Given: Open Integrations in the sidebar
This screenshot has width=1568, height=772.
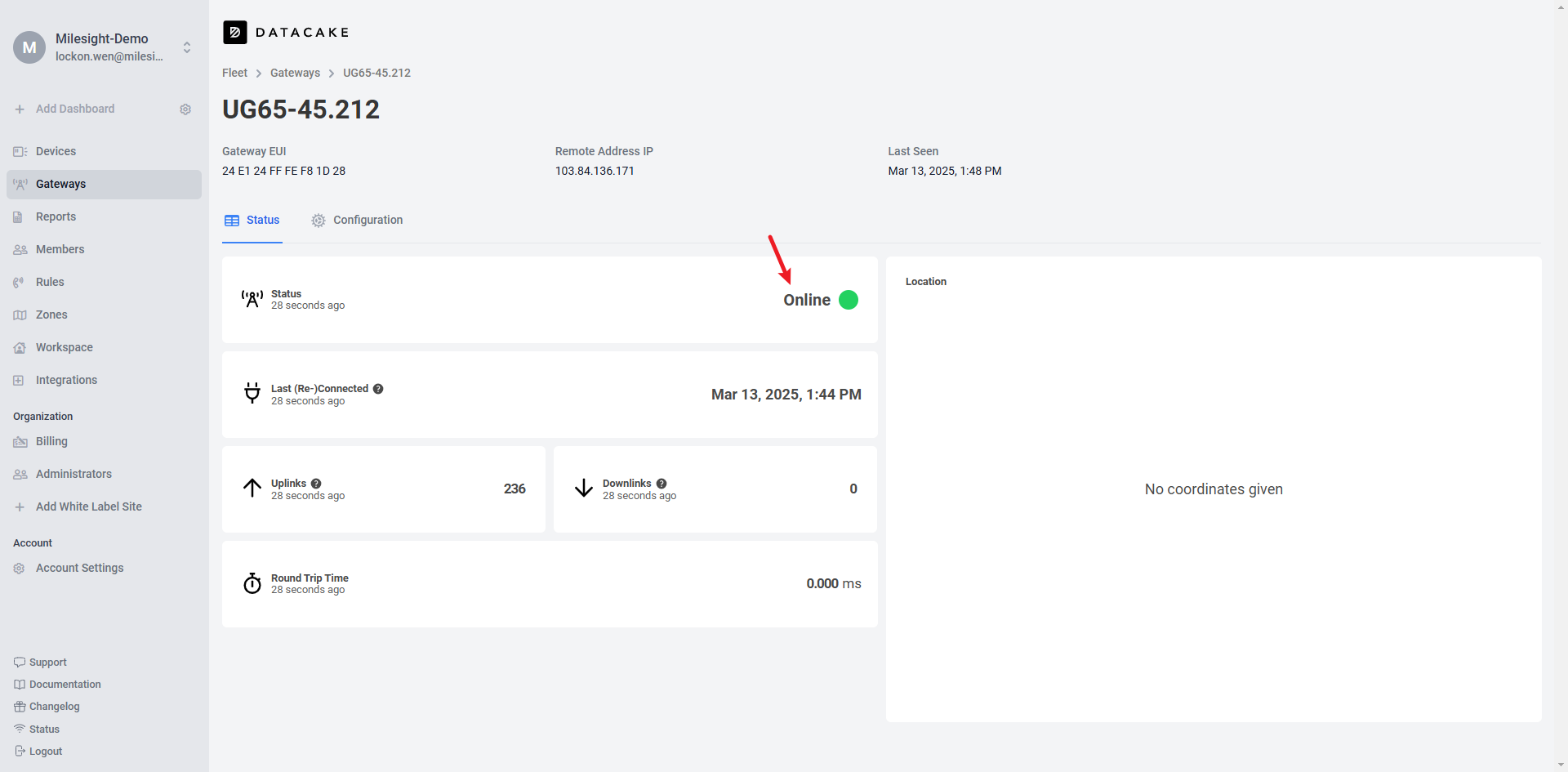Looking at the screenshot, I should click(104, 381).
